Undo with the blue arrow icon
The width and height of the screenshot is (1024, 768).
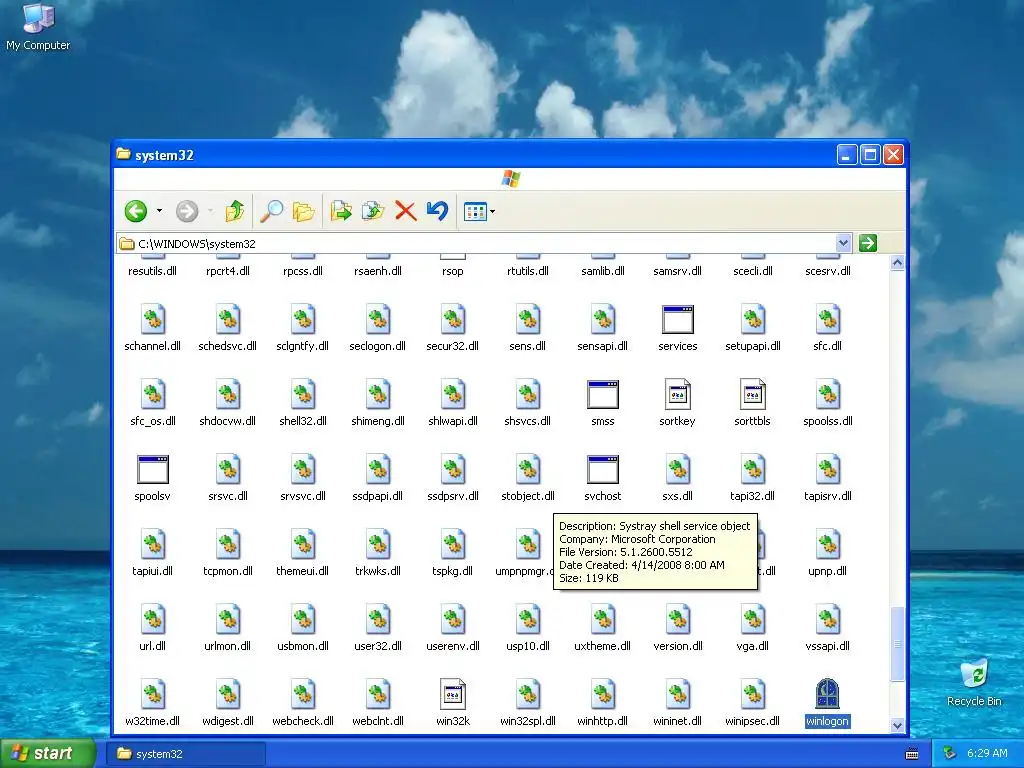(438, 211)
